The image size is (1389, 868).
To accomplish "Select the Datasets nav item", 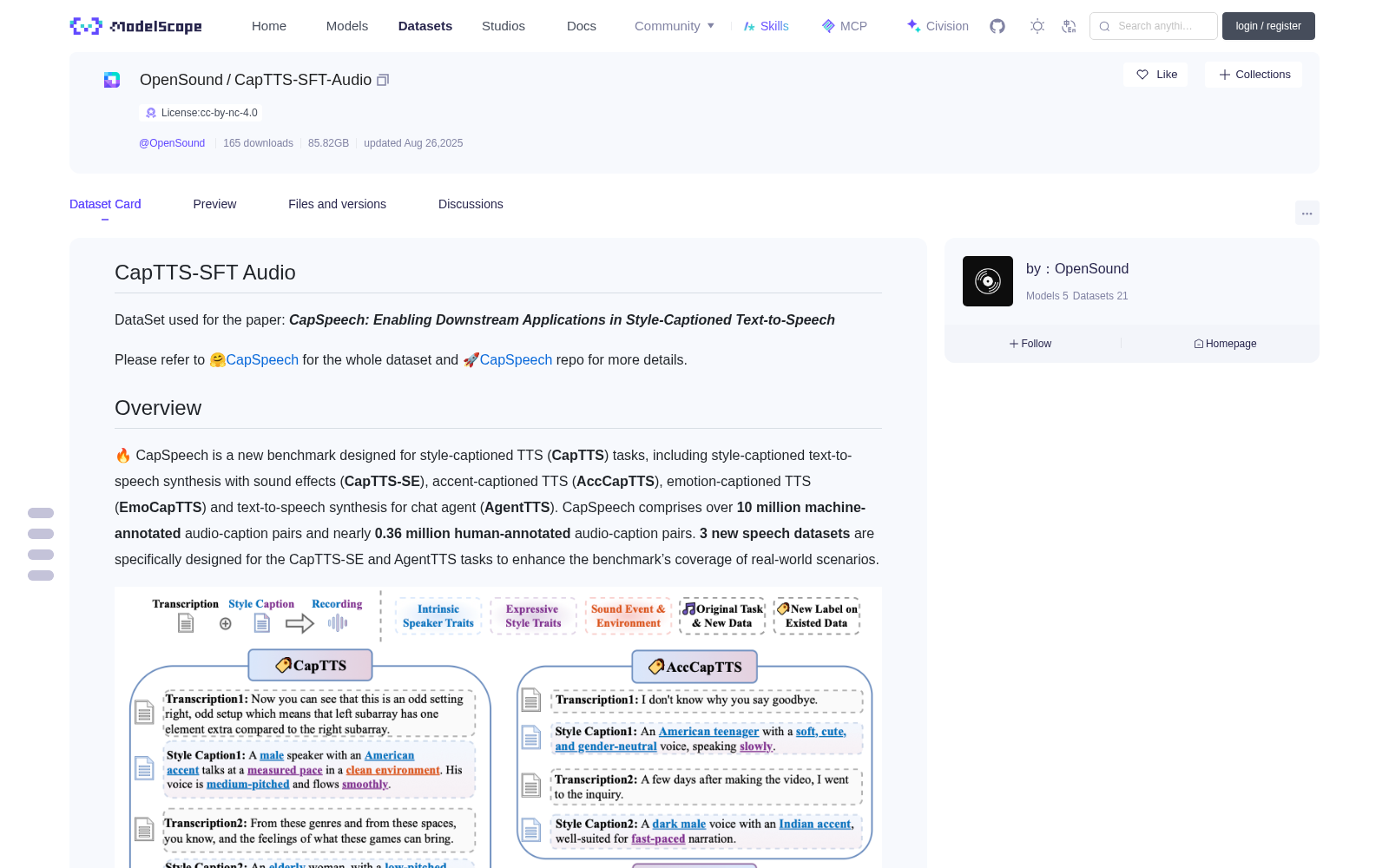I will click(425, 26).
